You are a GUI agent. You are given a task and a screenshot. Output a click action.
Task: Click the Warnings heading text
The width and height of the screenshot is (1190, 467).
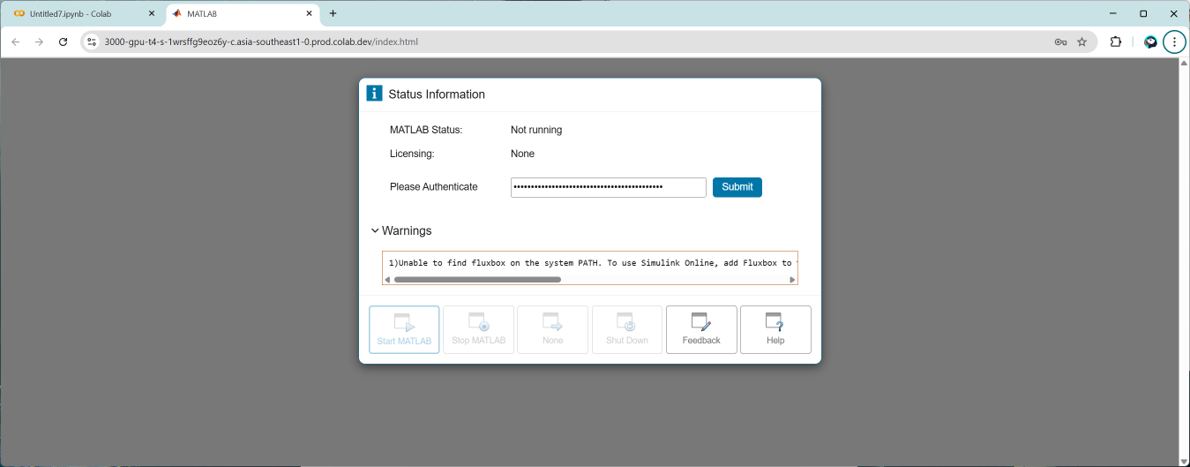click(407, 230)
